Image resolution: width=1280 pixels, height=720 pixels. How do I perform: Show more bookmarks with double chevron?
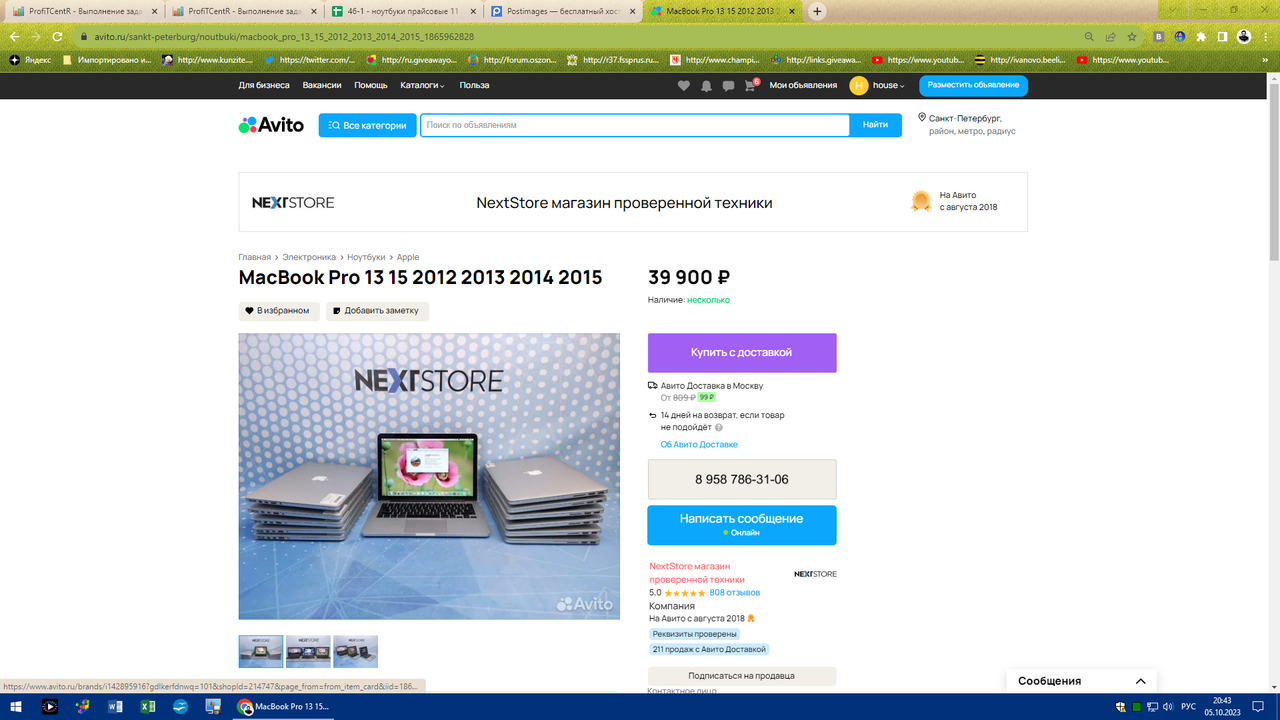tap(1264, 60)
